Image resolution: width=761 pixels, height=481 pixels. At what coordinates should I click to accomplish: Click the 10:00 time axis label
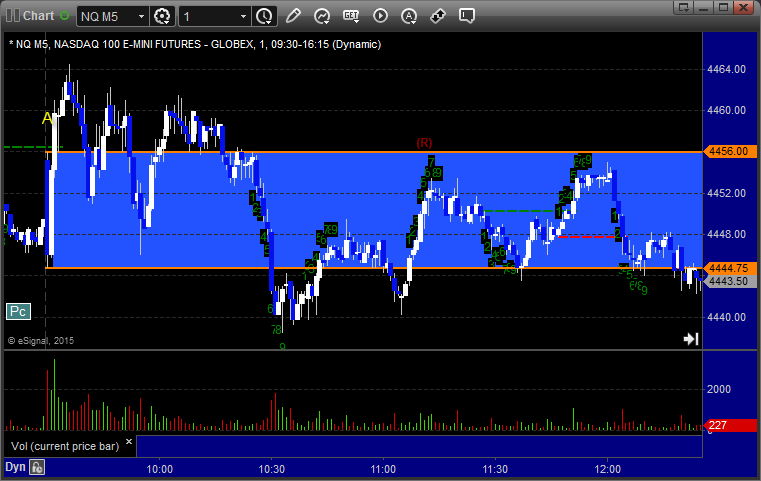point(160,469)
